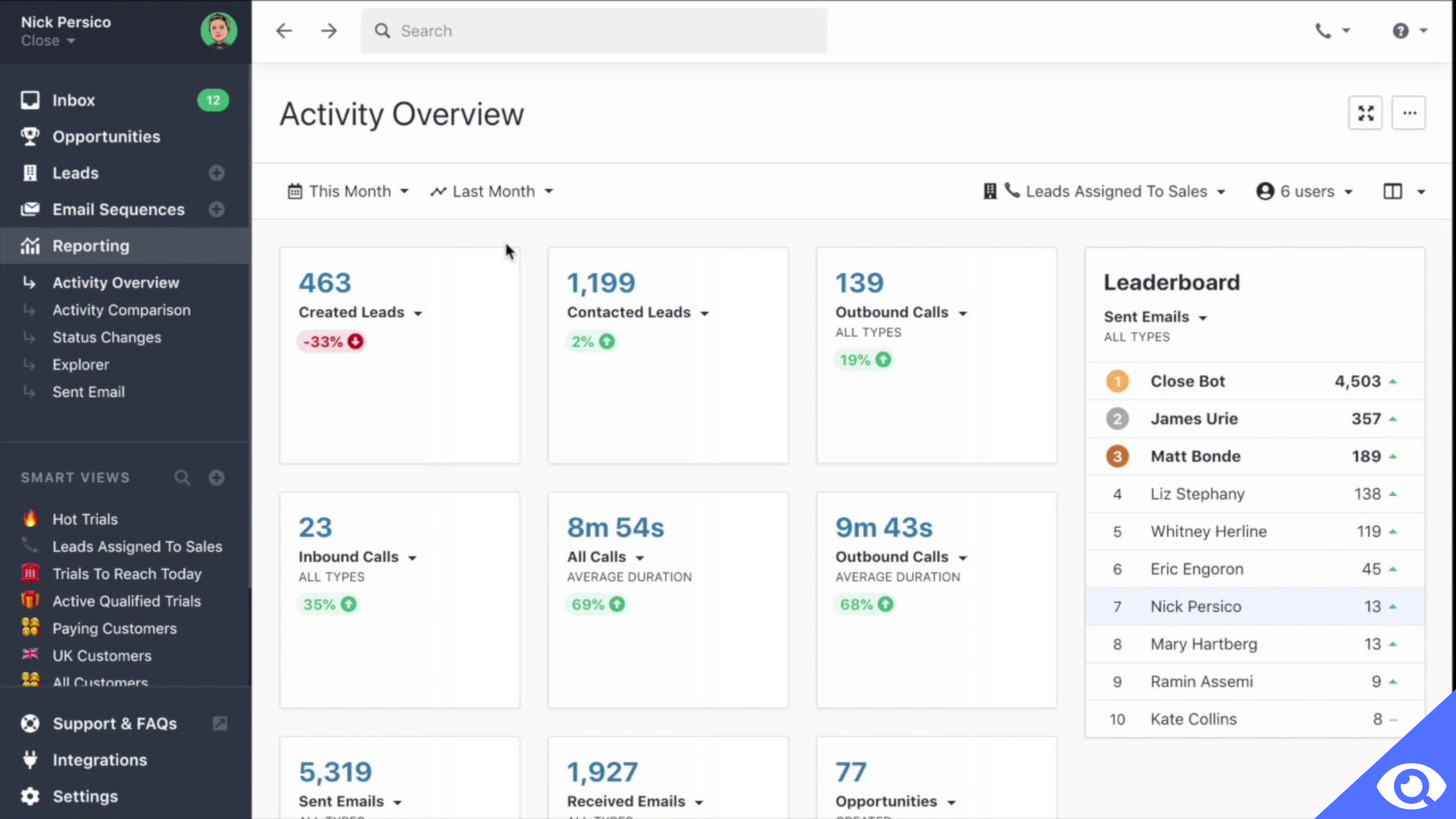
Task: Open the This Month date range dropdown
Action: click(348, 191)
